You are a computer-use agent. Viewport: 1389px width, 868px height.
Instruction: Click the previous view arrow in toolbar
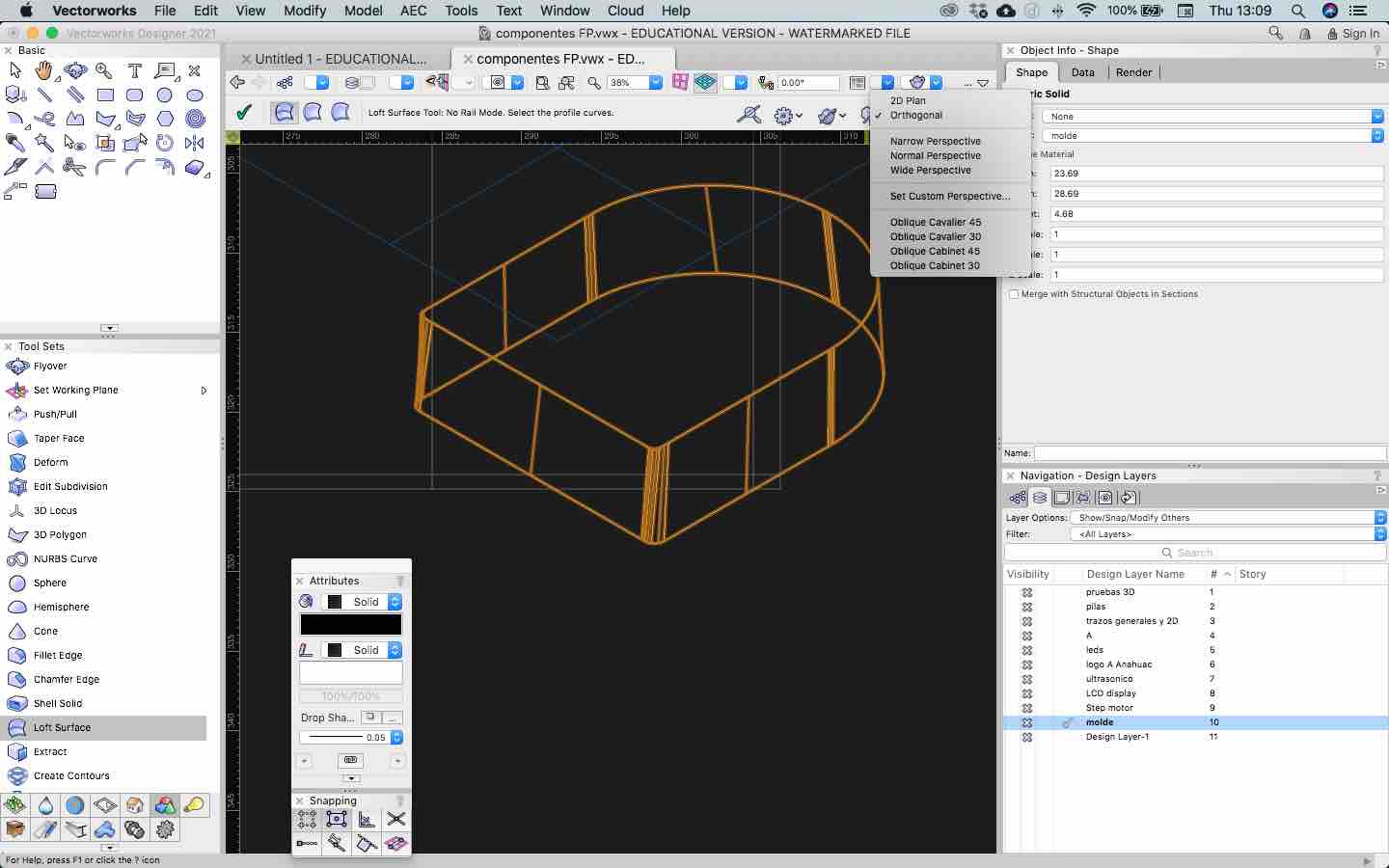point(237,82)
